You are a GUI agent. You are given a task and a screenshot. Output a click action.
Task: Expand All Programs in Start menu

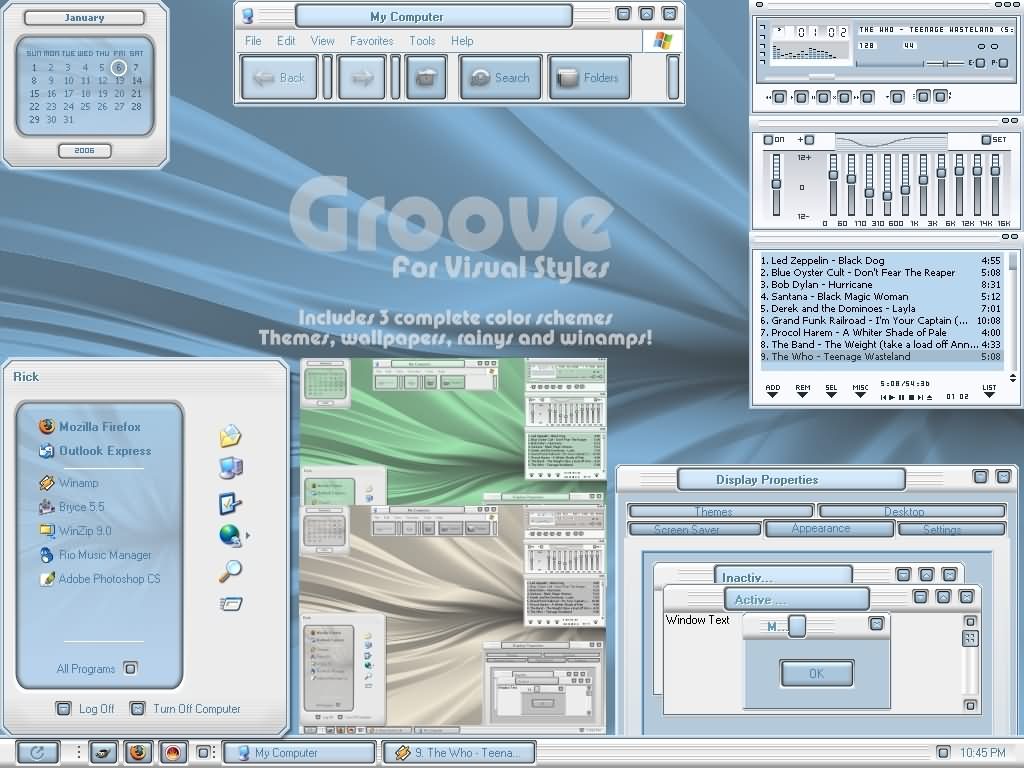click(96, 669)
